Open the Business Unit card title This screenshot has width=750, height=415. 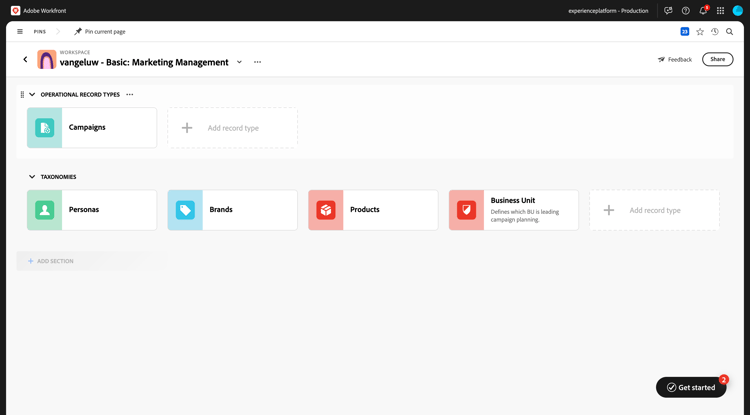pyautogui.click(x=513, y=200)
